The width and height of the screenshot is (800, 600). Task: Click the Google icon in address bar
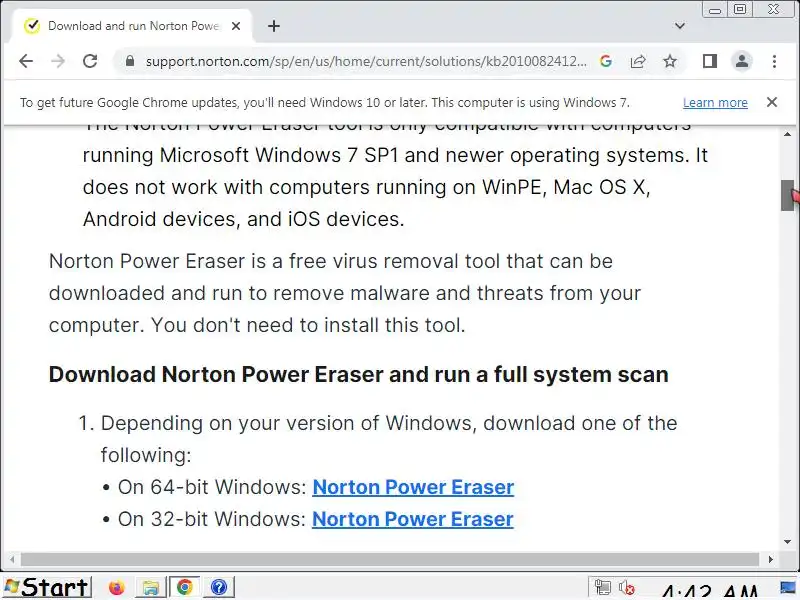[606, 61]
